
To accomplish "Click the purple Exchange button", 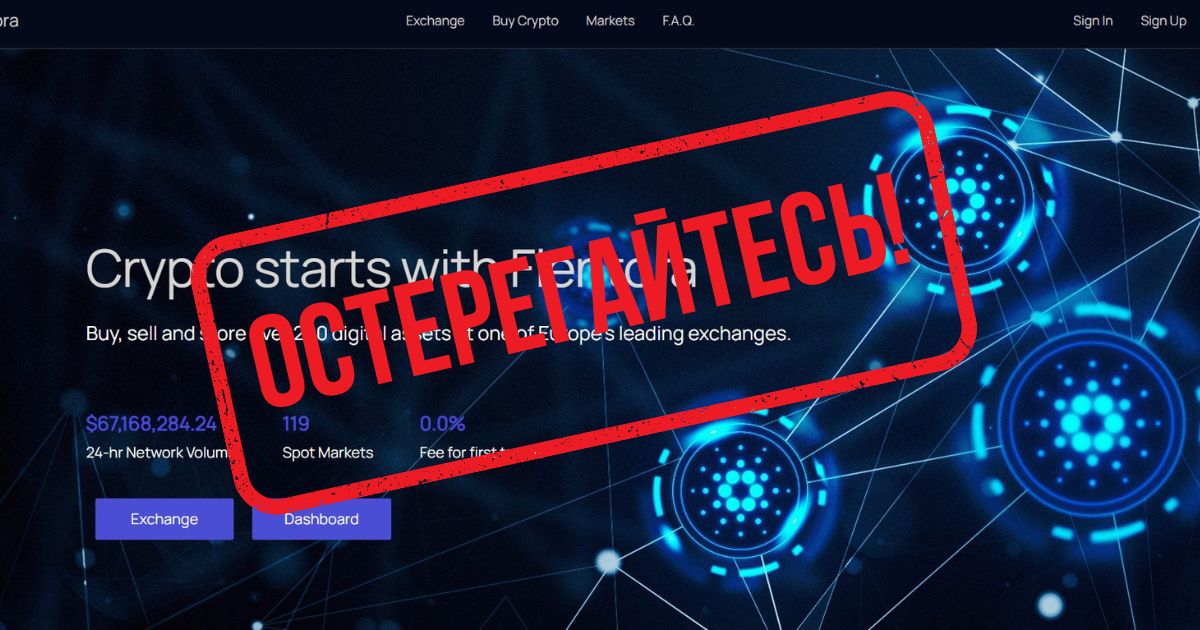I will [x=164, y=519].
